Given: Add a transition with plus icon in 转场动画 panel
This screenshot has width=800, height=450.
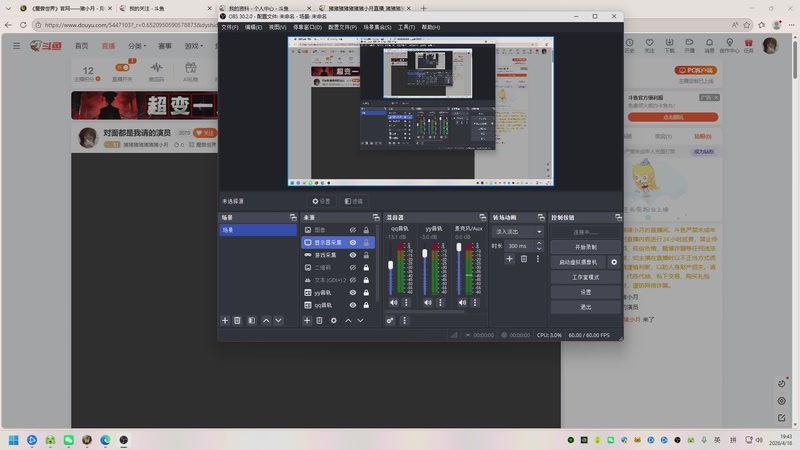Looking at the screenshot, I should tap(509, 259).
